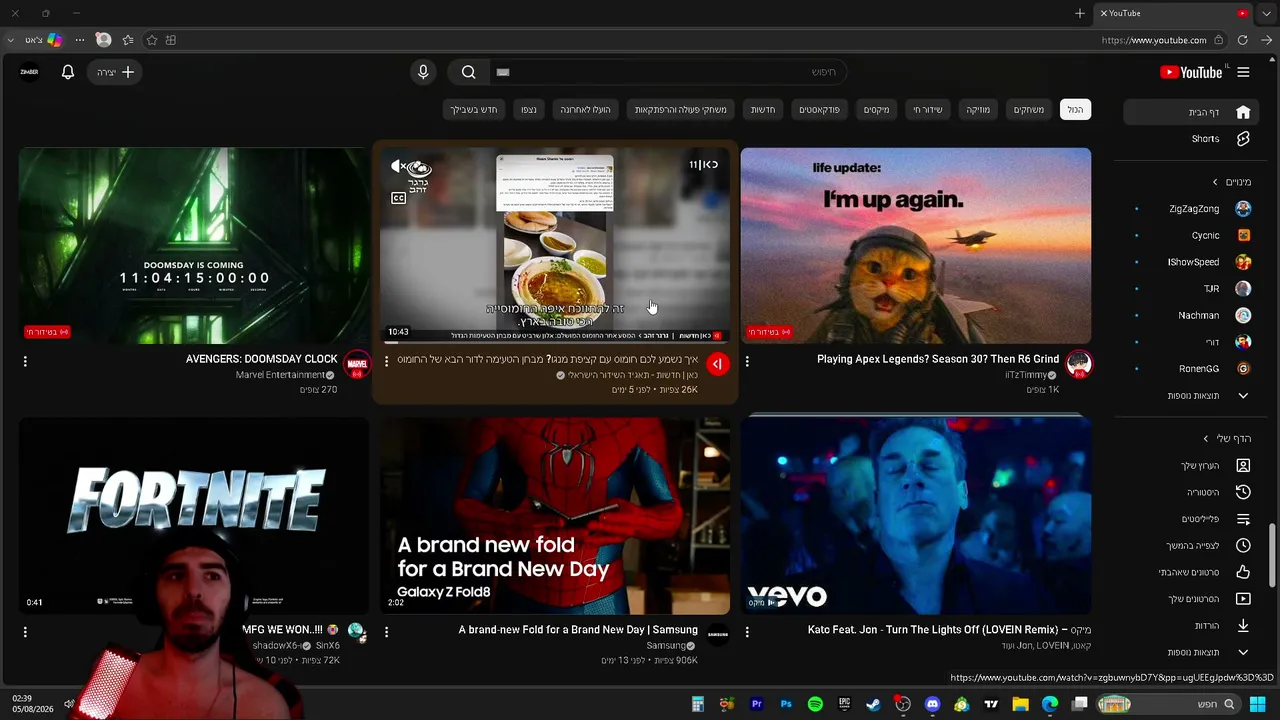Open iiTzTimmy channel avatar
The image size is (1280, 720).
(1078, 364)
